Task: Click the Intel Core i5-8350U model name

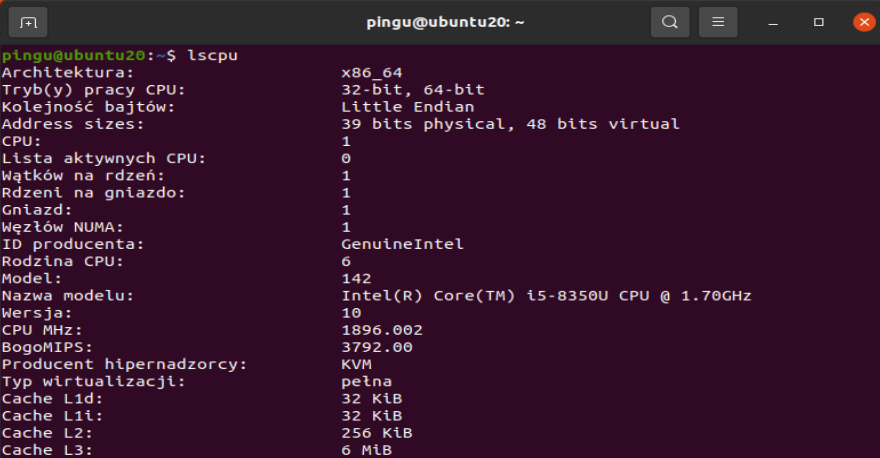Action: click(546, 296)
